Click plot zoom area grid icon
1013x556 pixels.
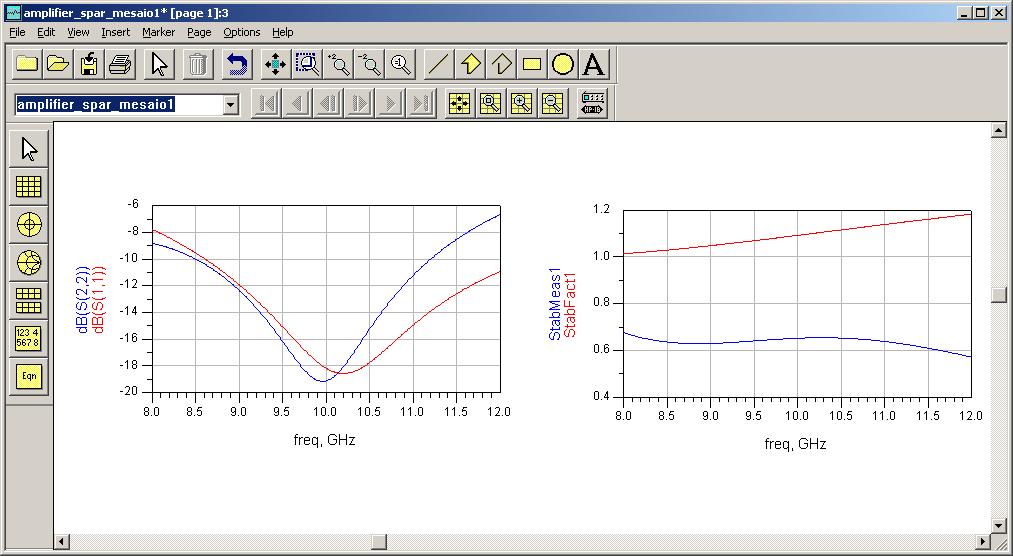[x=490, y=103]
